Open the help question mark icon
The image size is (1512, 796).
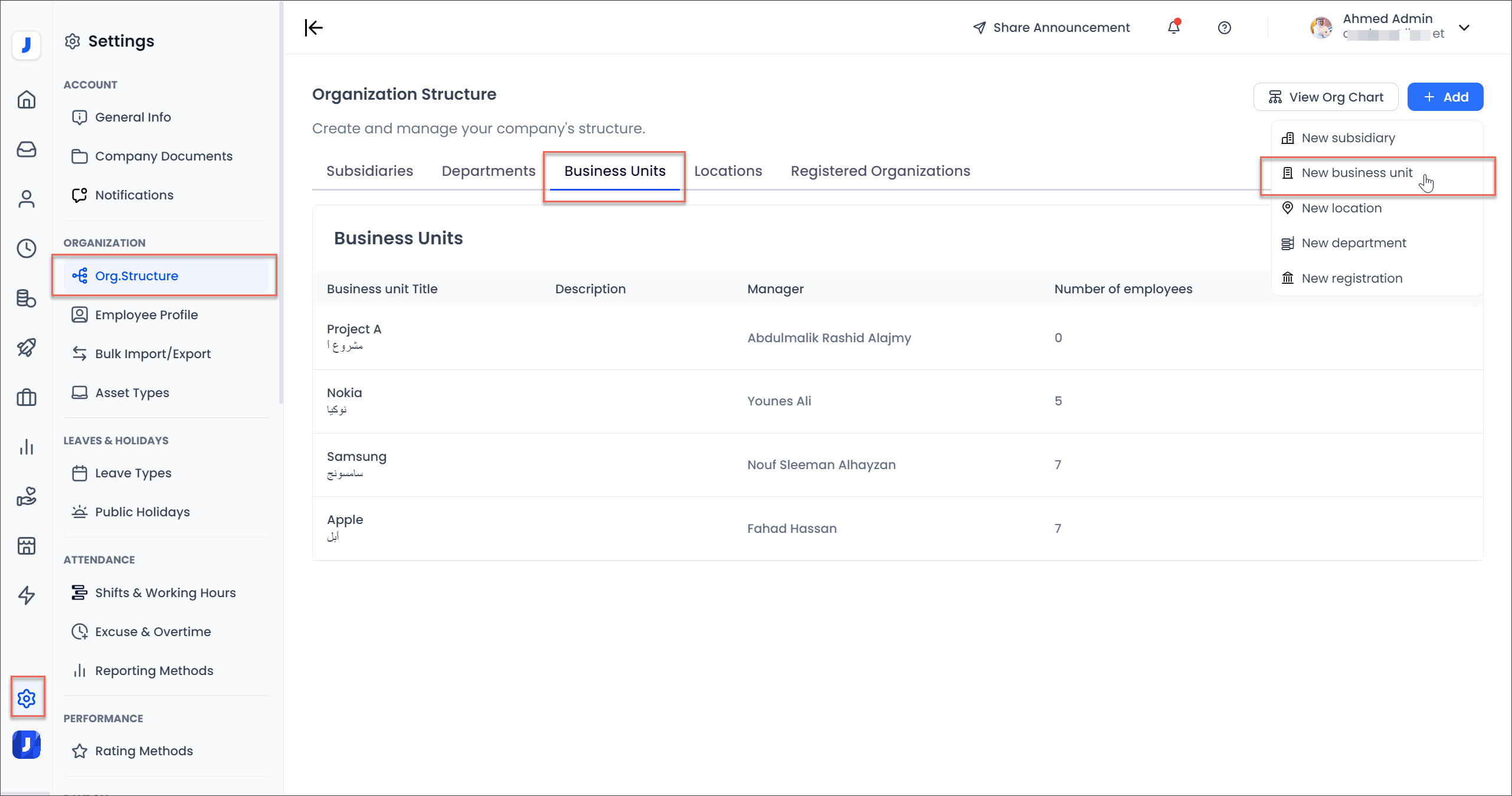1224,28
